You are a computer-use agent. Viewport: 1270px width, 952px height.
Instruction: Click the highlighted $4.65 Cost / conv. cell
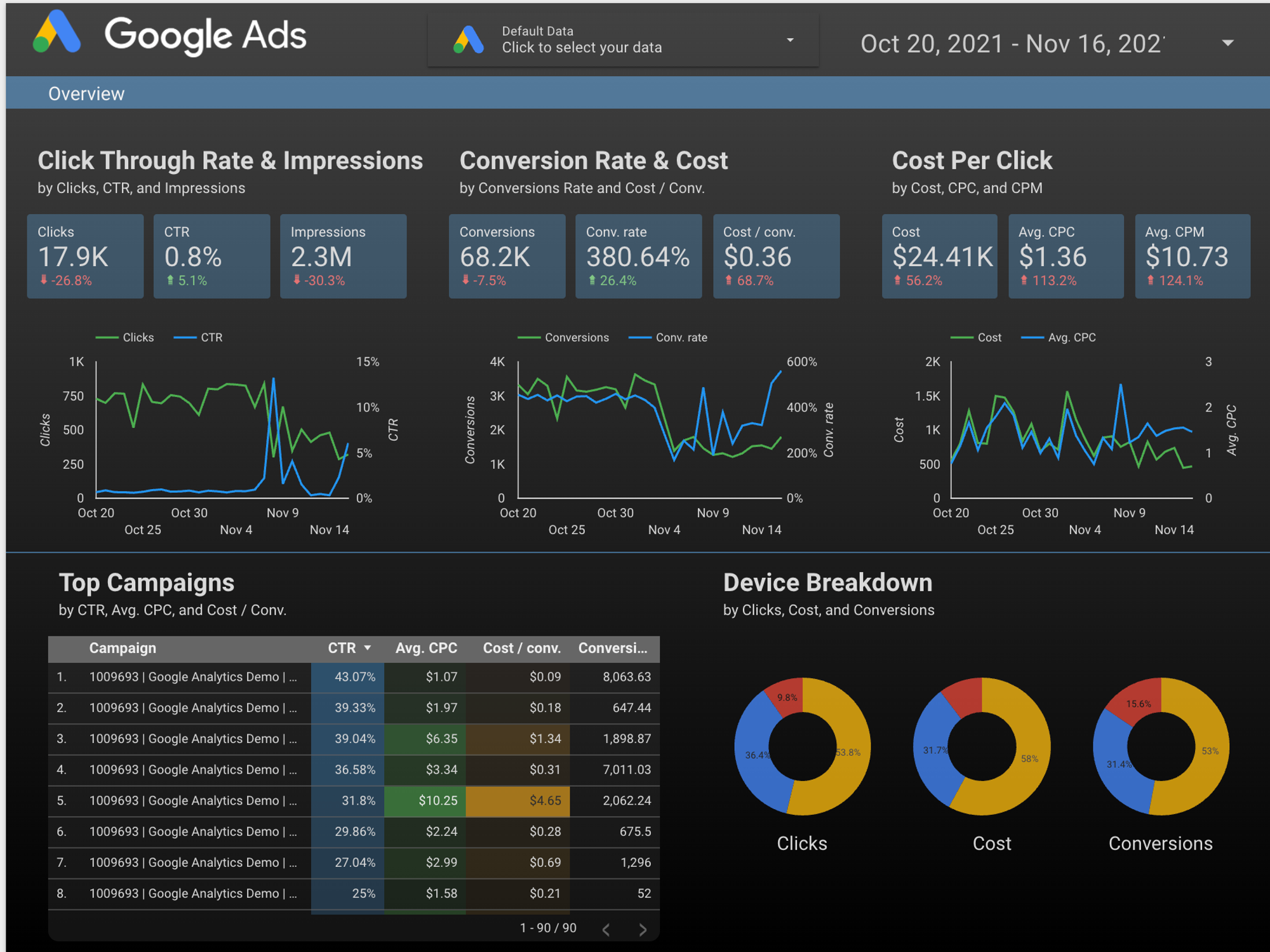point(518,800)
